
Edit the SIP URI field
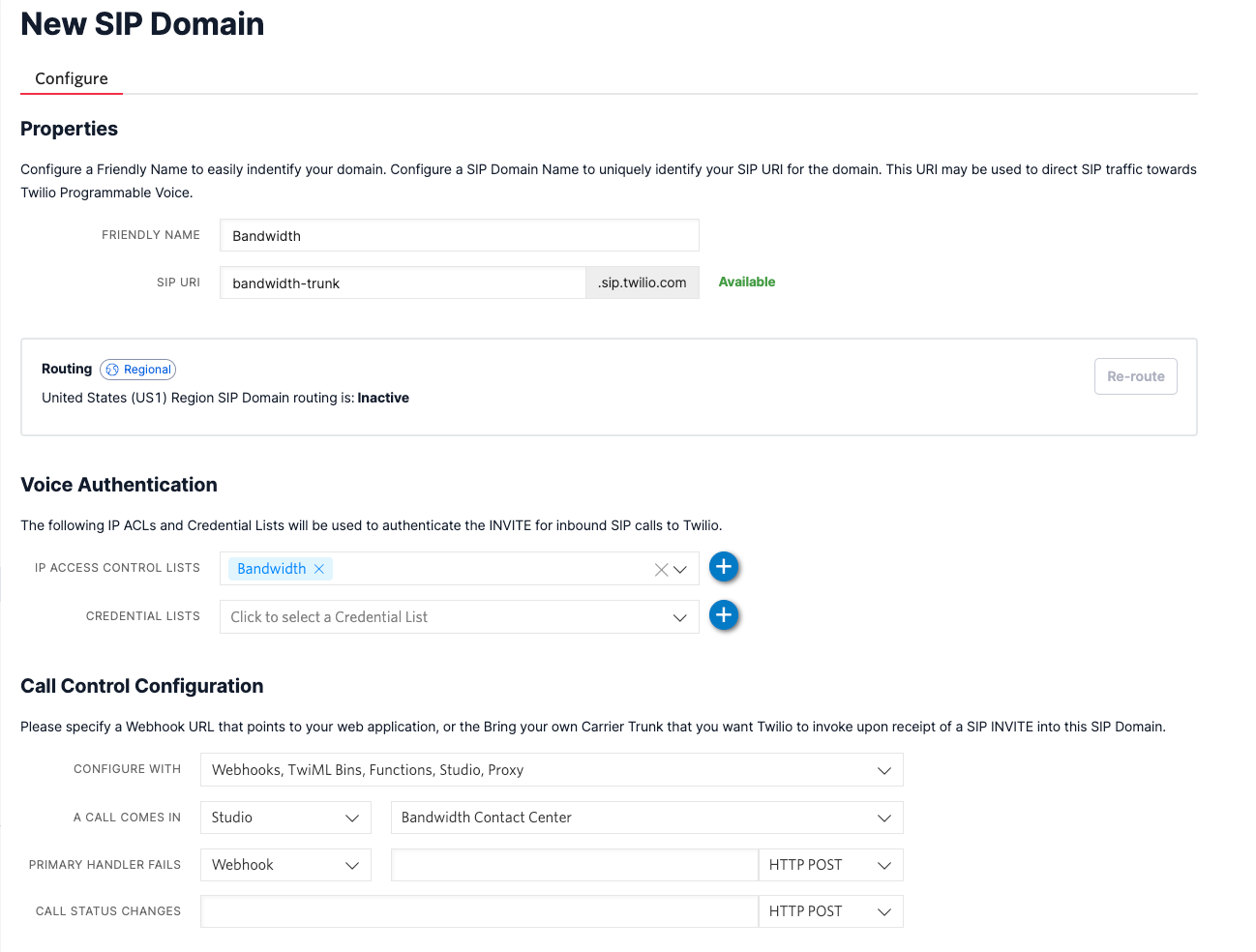403,283
